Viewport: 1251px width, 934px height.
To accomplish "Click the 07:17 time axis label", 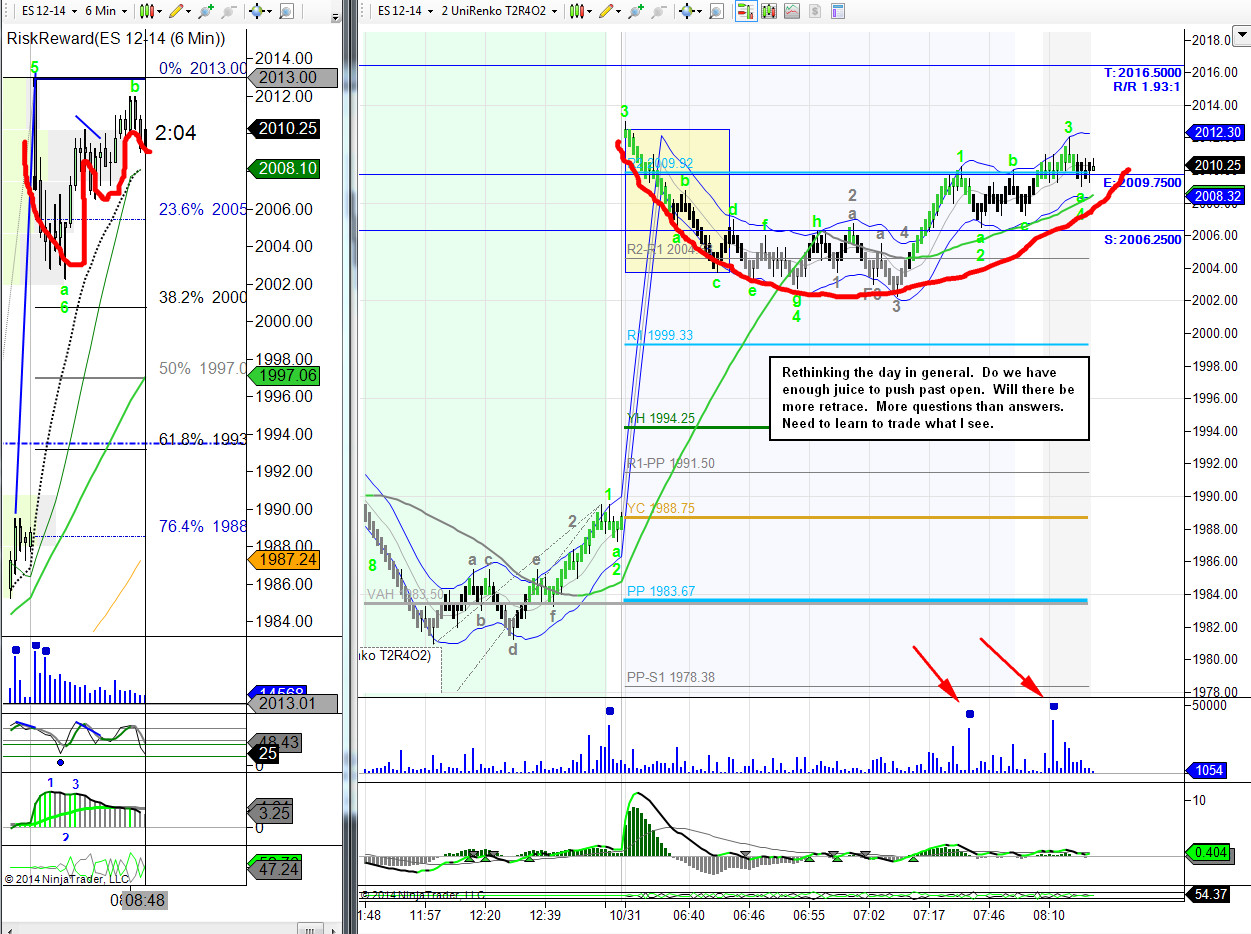I will point(929,915).
